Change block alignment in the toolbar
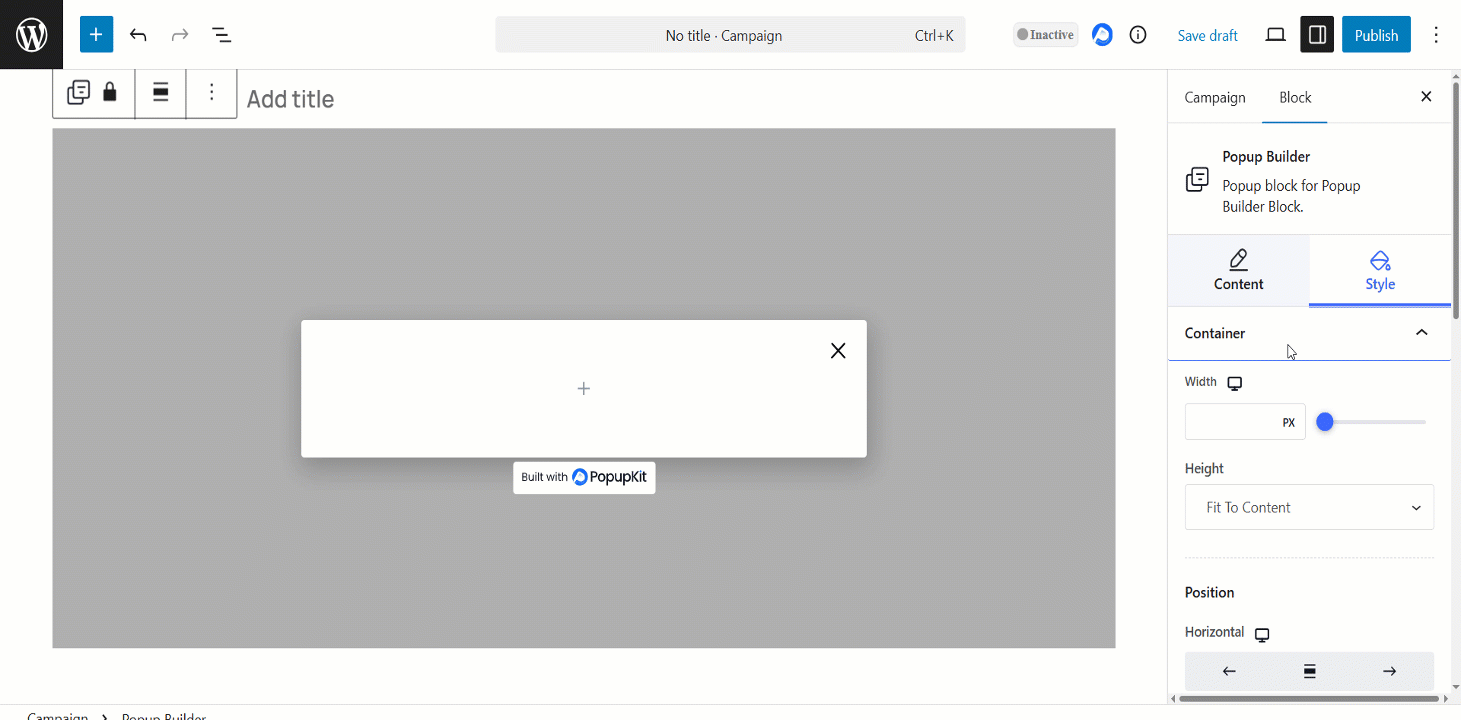This screenshot has width=1461, height=720. pyautogui.click(x=160, y=93)
